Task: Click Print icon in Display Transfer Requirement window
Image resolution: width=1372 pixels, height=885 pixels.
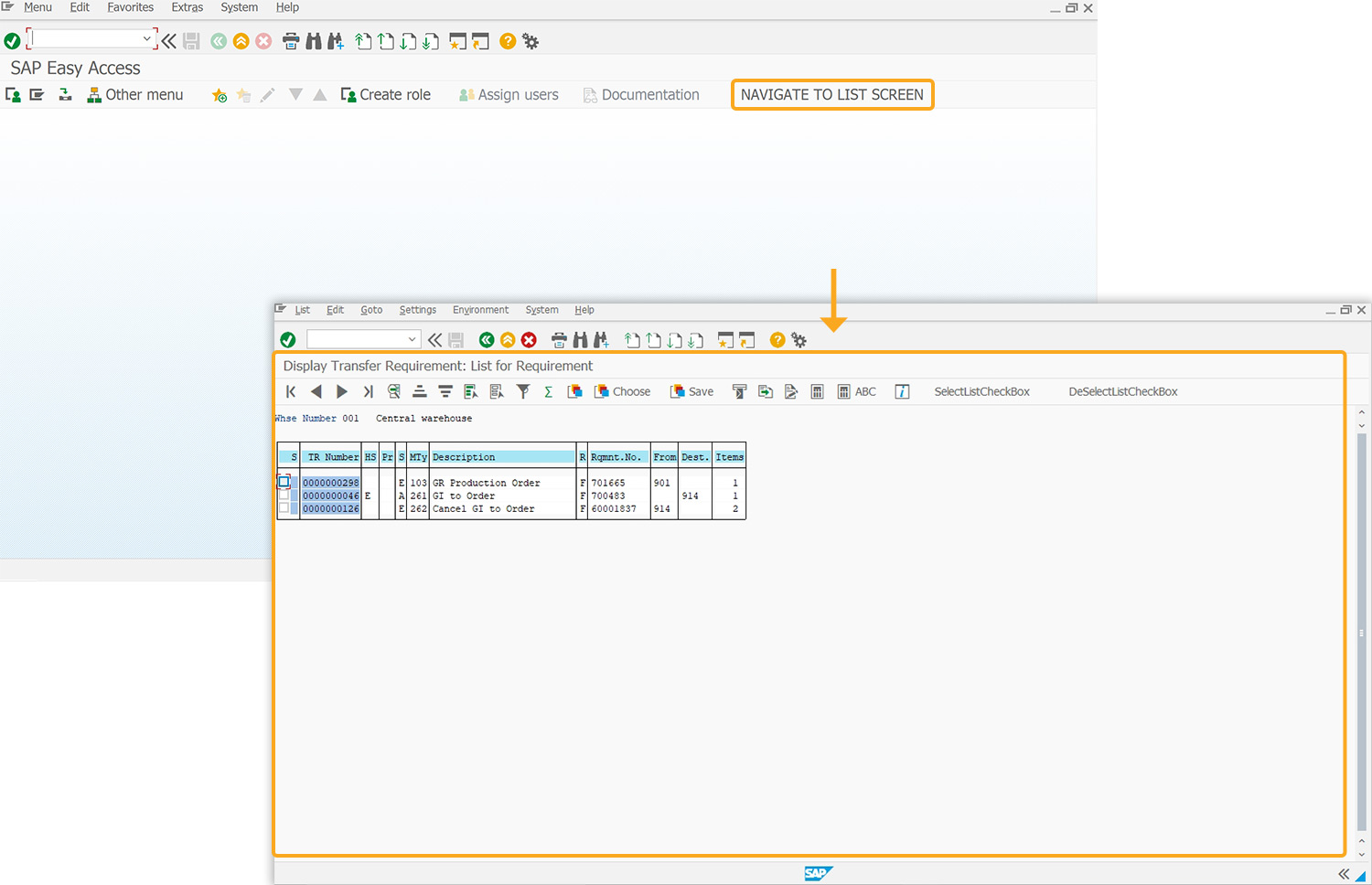Action: [559, 340]
